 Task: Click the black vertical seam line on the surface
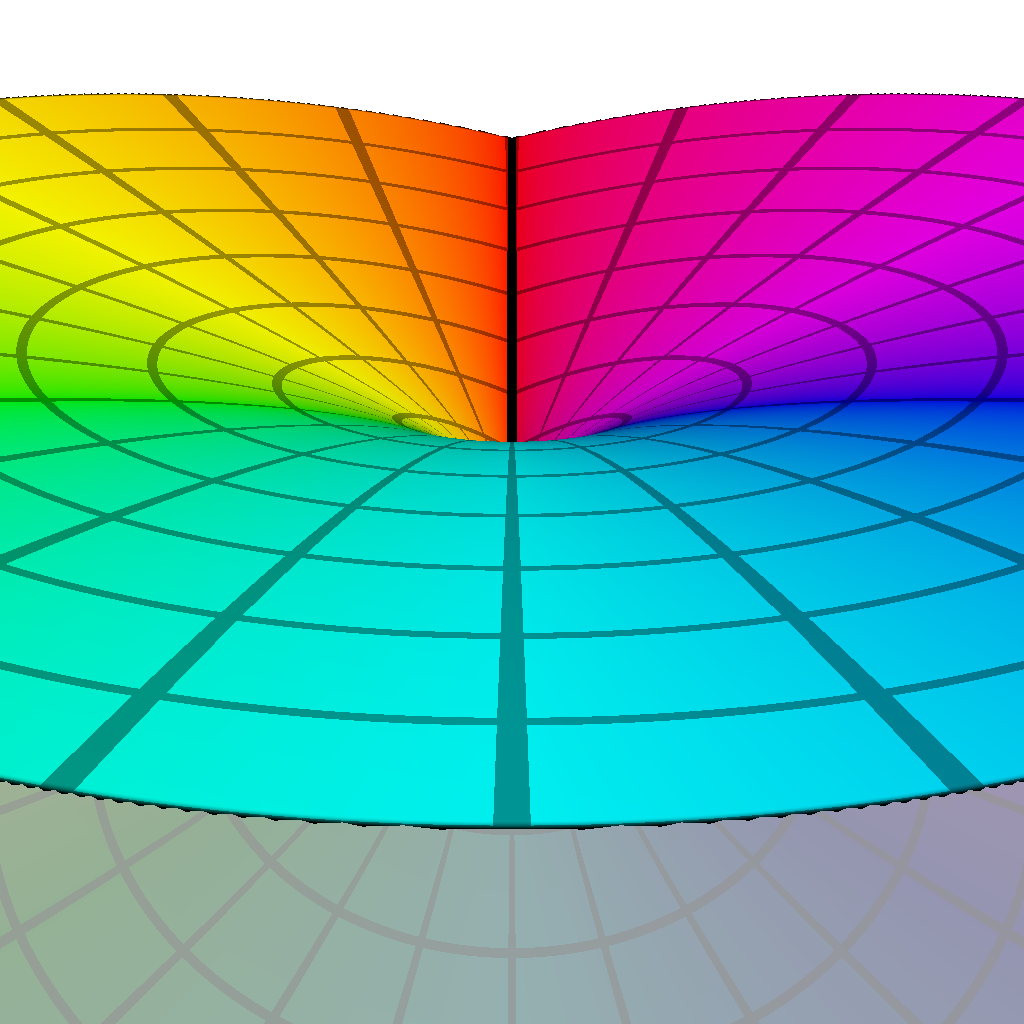coord(512,287)
